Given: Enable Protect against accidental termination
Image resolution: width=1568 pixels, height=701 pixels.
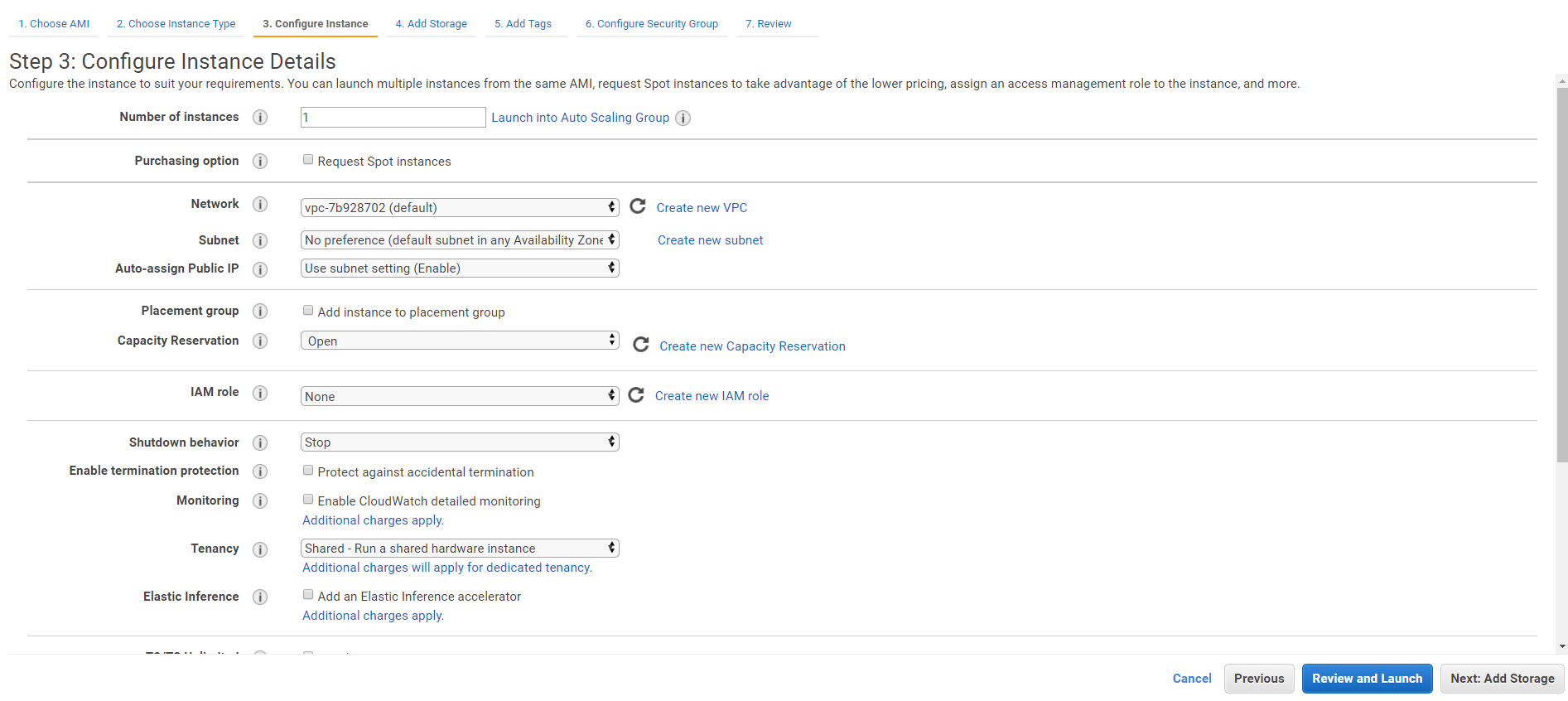Looking at the screenshot, I should [x=308, y=471].
